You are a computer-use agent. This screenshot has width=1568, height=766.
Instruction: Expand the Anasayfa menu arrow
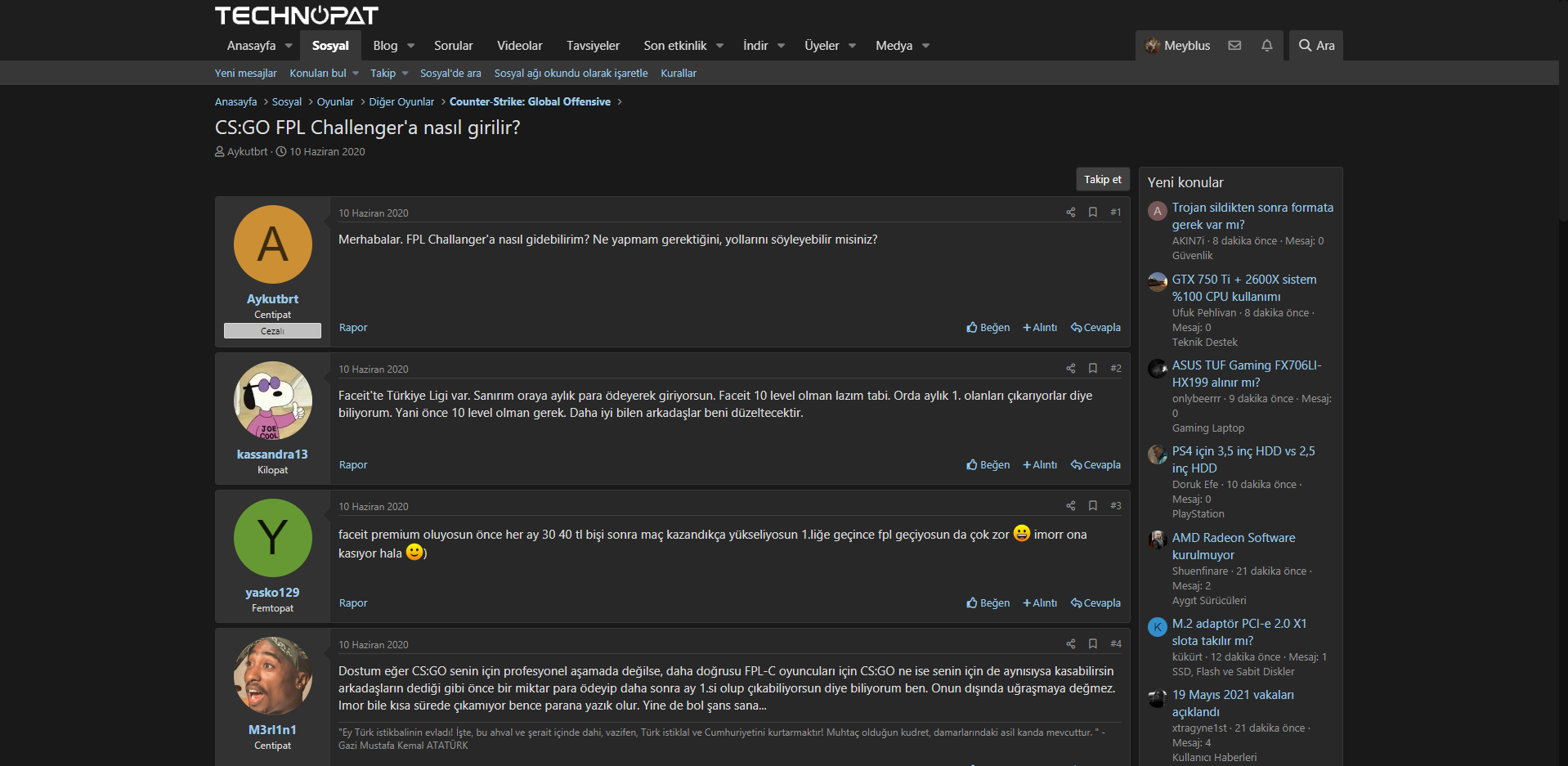pos(289,46)
